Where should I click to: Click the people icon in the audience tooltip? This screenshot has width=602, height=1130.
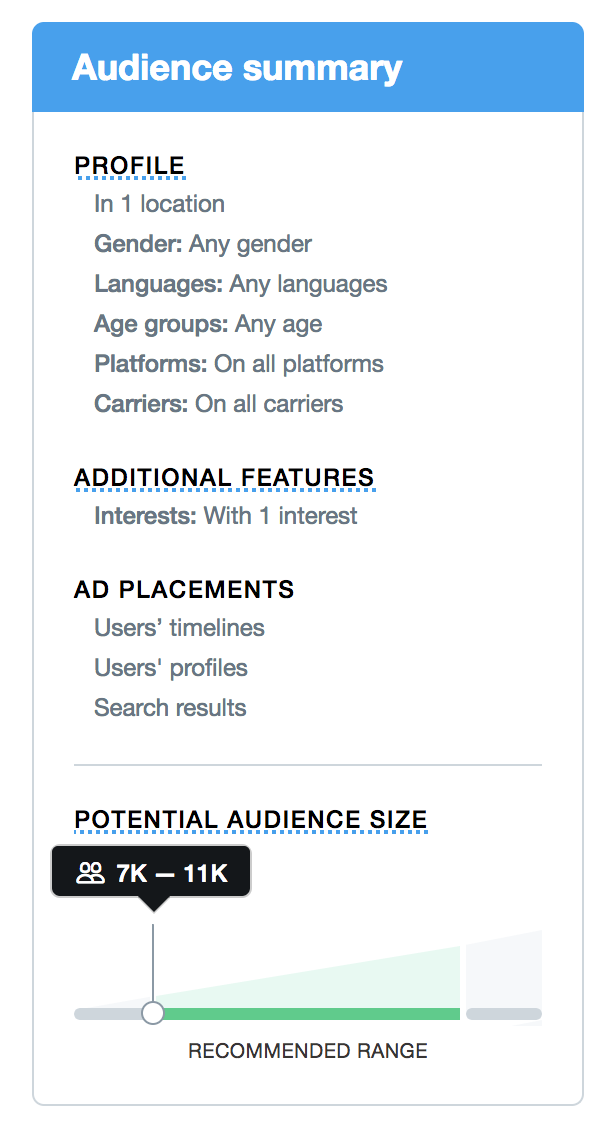tap(90, 874)
